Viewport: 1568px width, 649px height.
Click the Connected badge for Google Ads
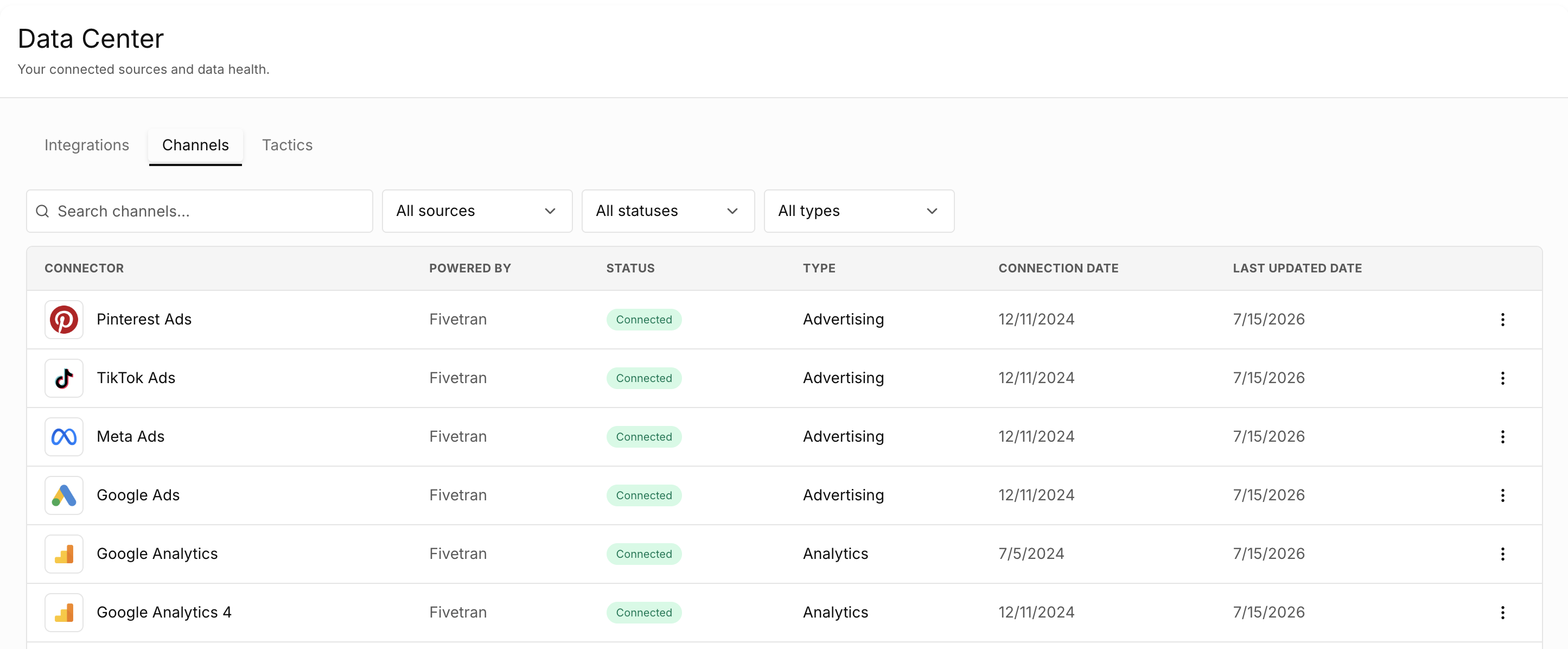coord(644,495)
